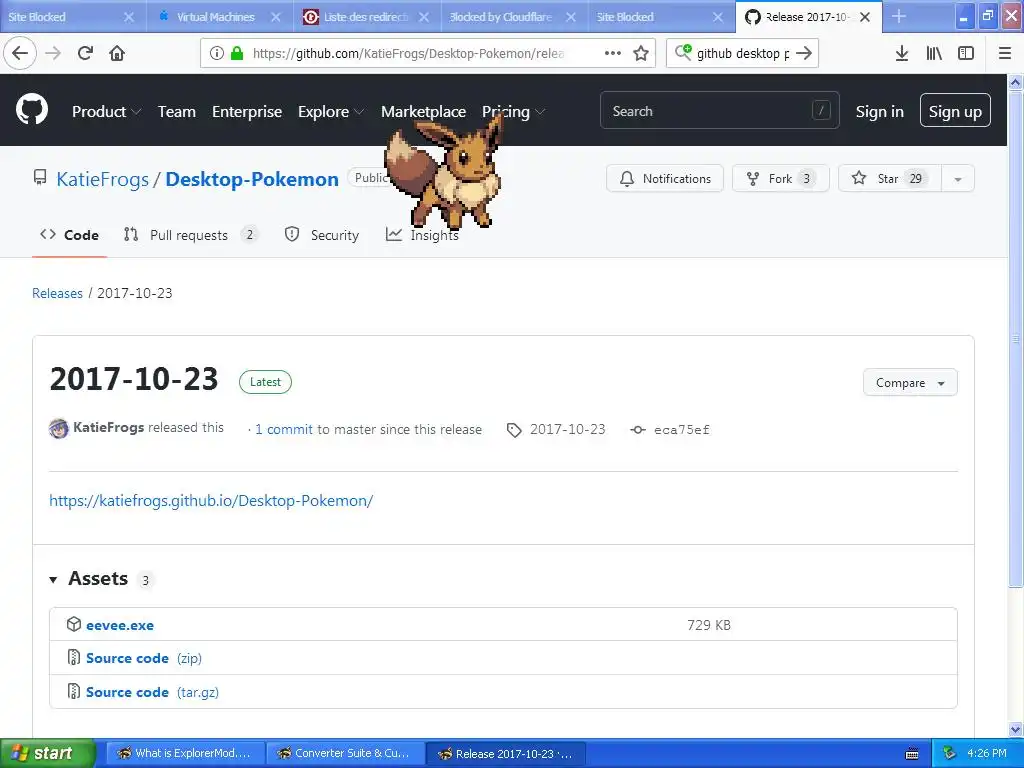Image resolution: width=1024 pixels, height=768 pixels.
Task: Switch to the Insights tab
Action: 422,235
